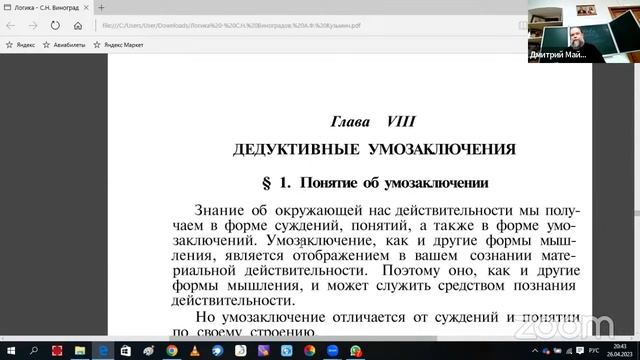The height and width of the screenshot is (360, 640).
Task: Show hidden system tray icons
Action: click(x=535, y=351)
